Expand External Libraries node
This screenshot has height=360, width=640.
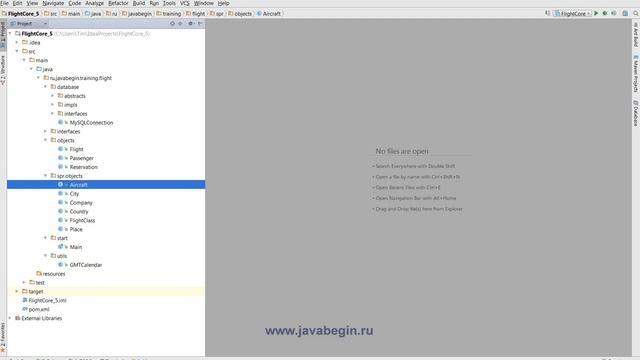[x=10, y=318]
